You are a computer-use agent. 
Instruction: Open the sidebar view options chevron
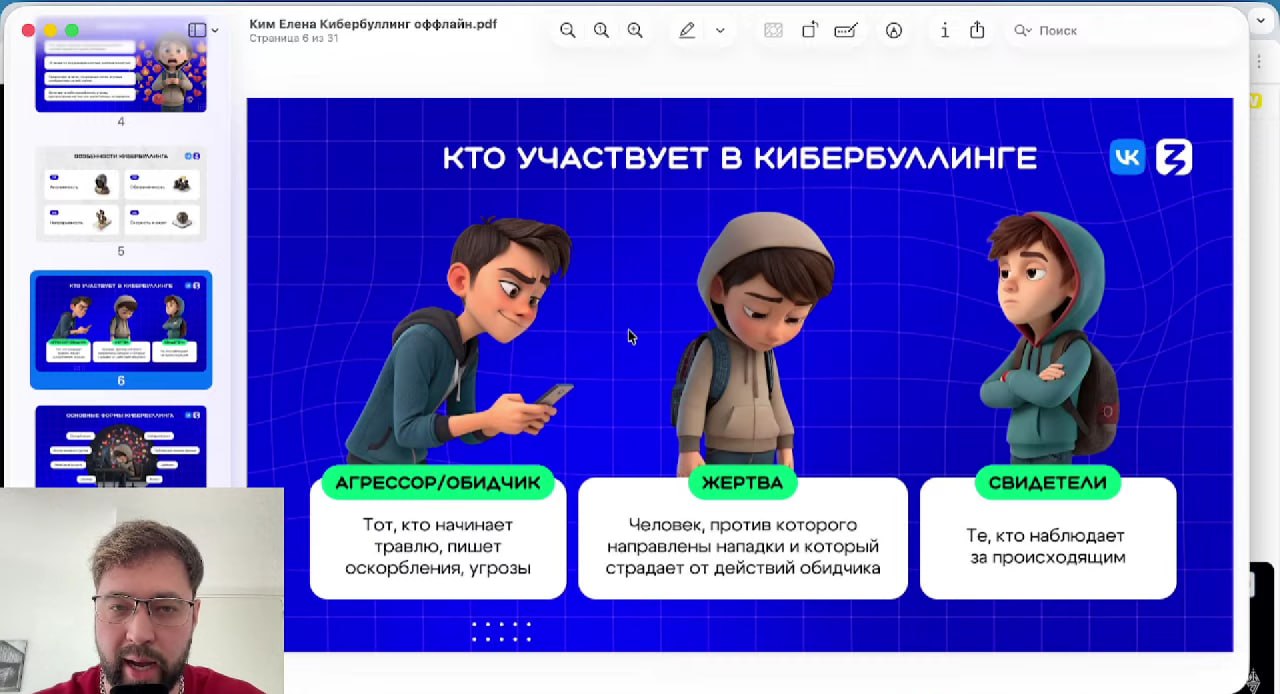pyautogui.click(x=213, y=29)
